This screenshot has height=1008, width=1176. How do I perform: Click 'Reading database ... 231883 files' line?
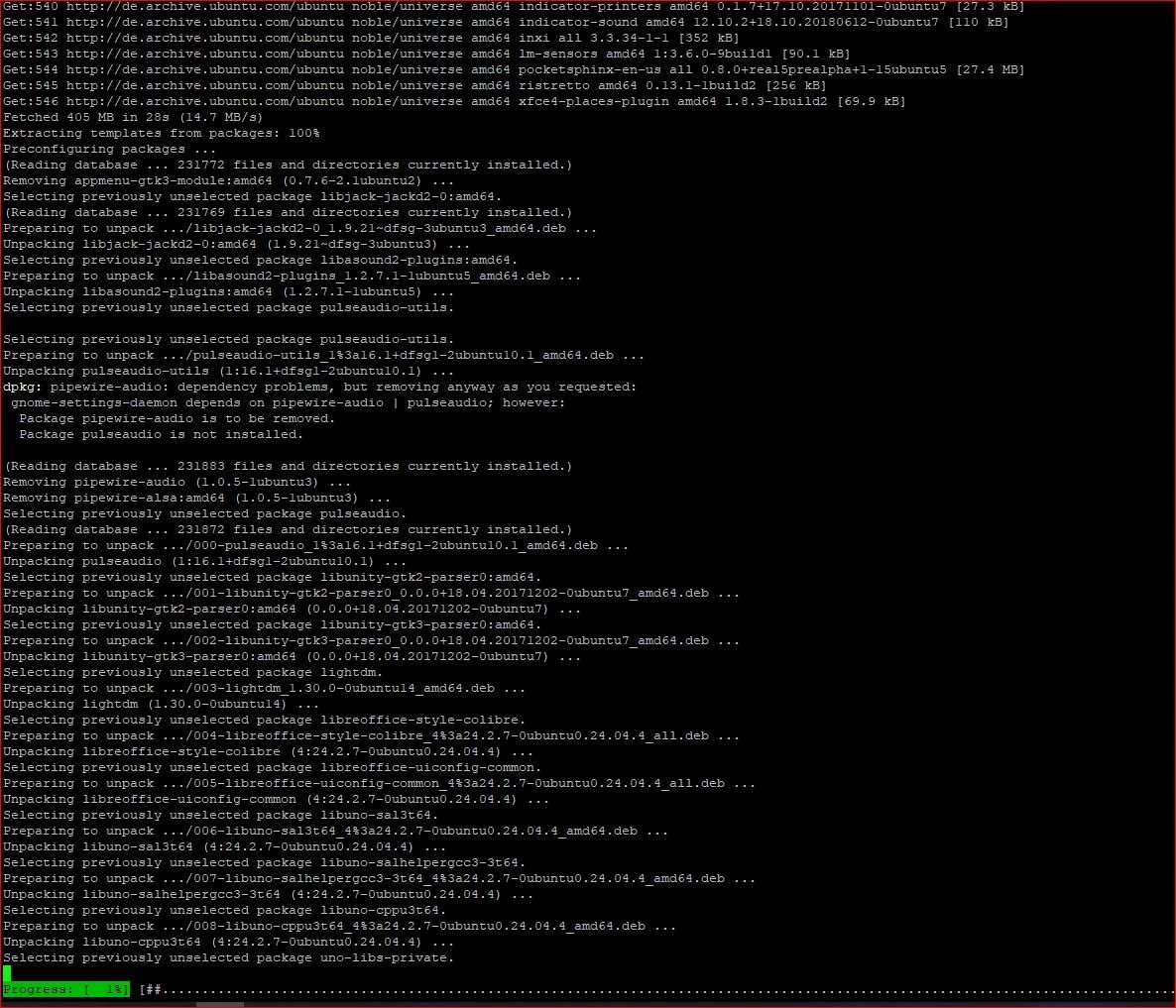288,466
